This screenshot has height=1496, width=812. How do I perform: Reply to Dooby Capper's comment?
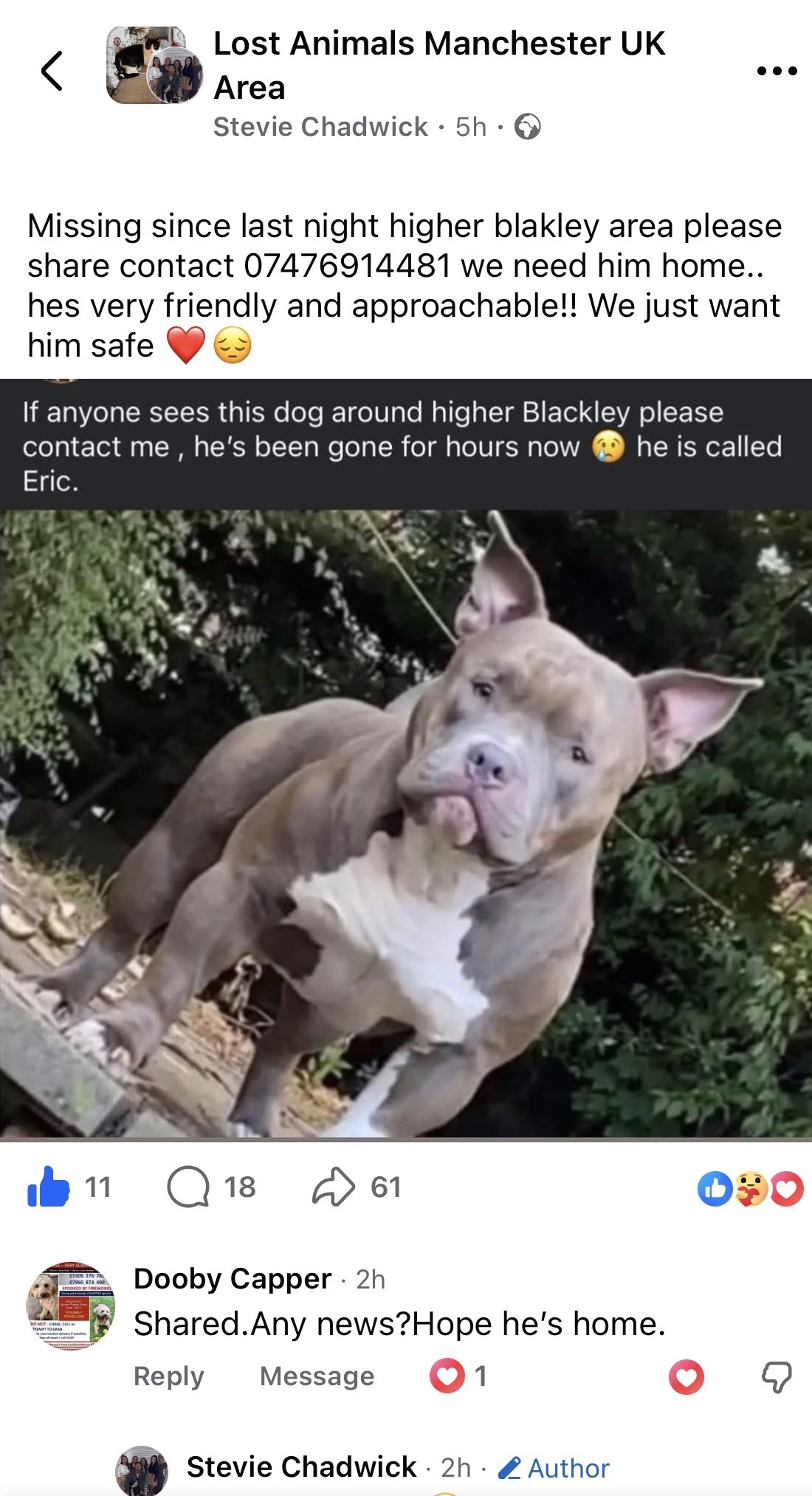point(168,1376)
